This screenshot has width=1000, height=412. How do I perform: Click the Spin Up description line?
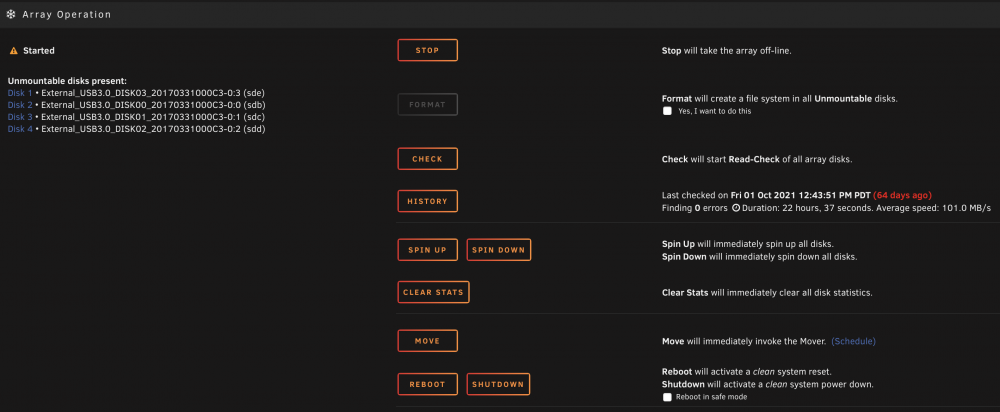pyautogui.click(x=747, y=244)
